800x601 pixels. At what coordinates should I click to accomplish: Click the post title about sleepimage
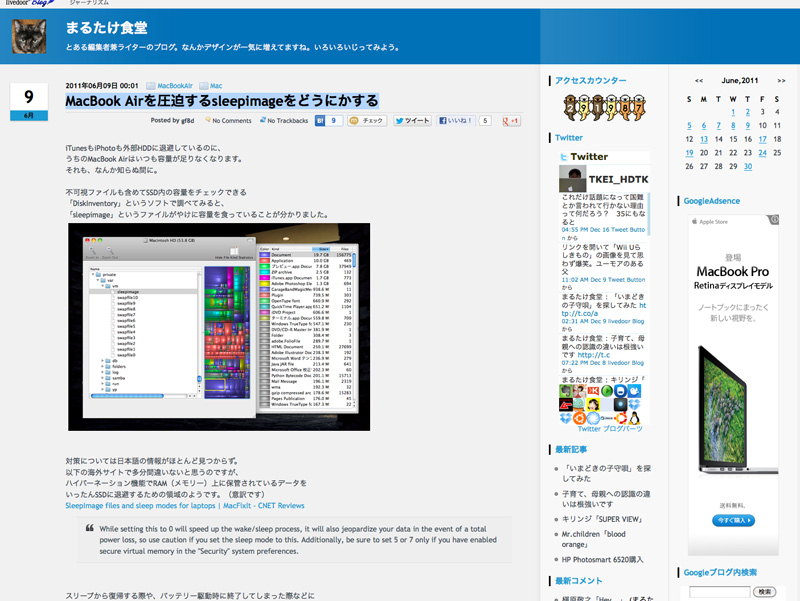click(x=222, y=101)
